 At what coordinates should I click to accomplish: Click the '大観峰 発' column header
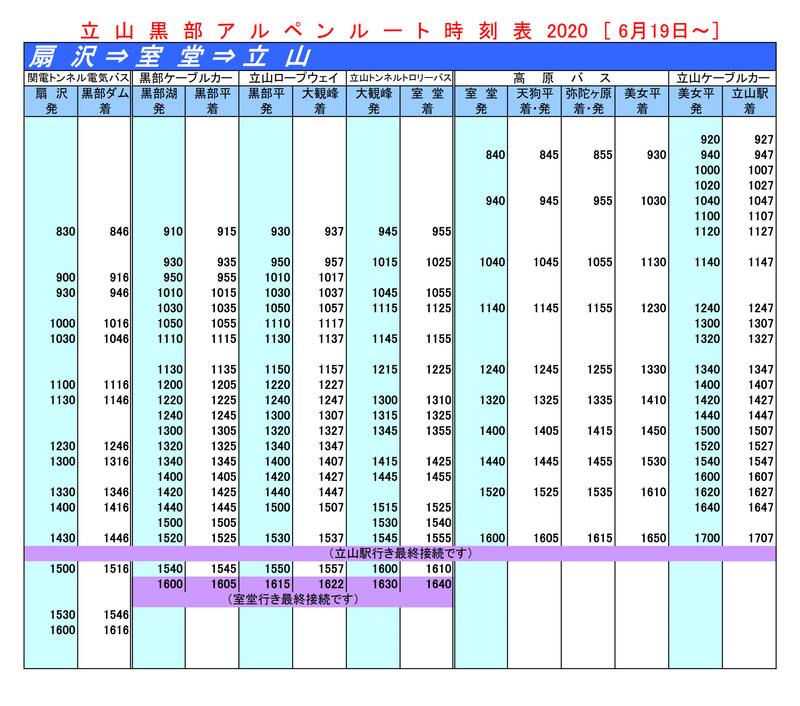click(x=373, y=101)
